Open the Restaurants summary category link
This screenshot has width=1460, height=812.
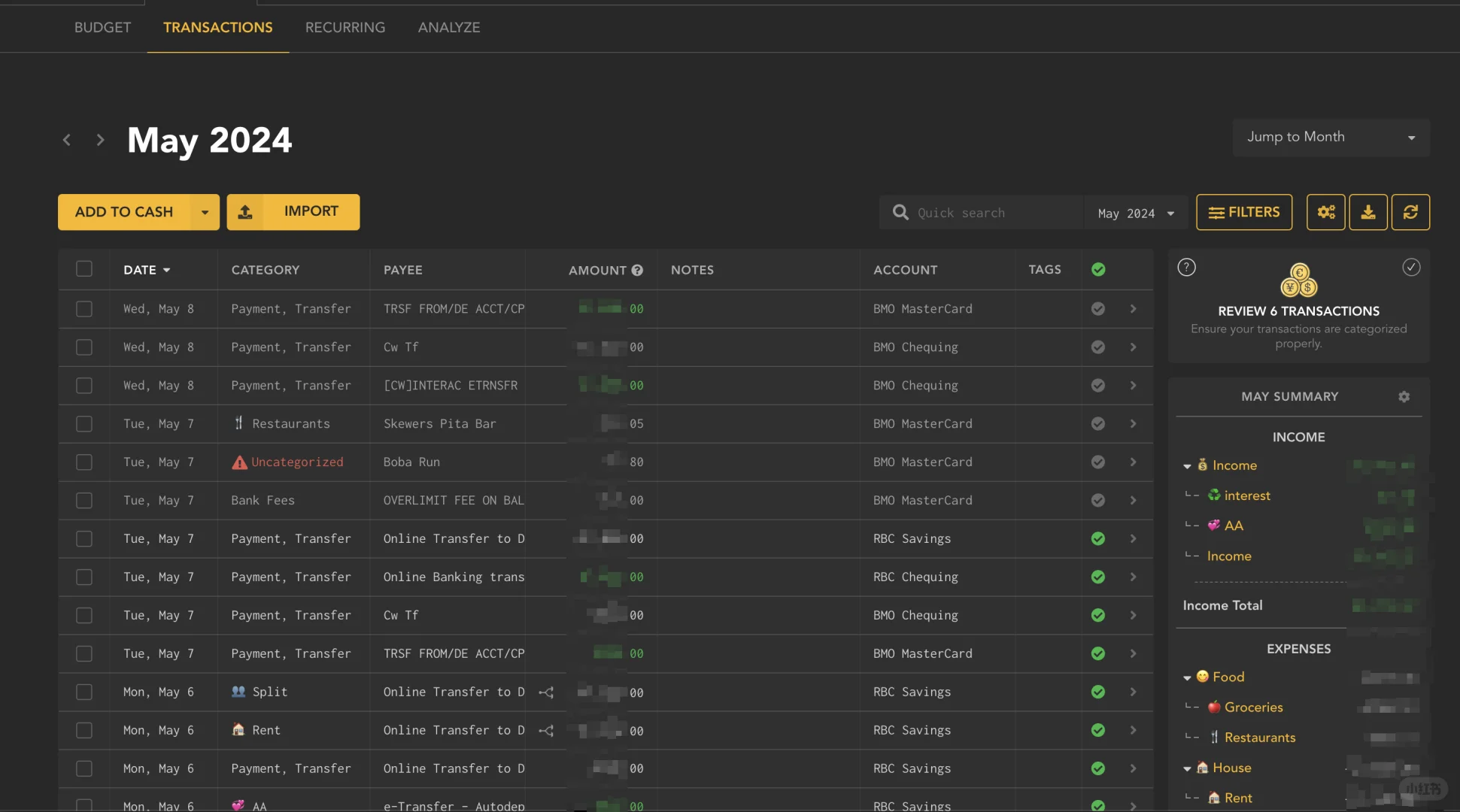(1260, 738)
